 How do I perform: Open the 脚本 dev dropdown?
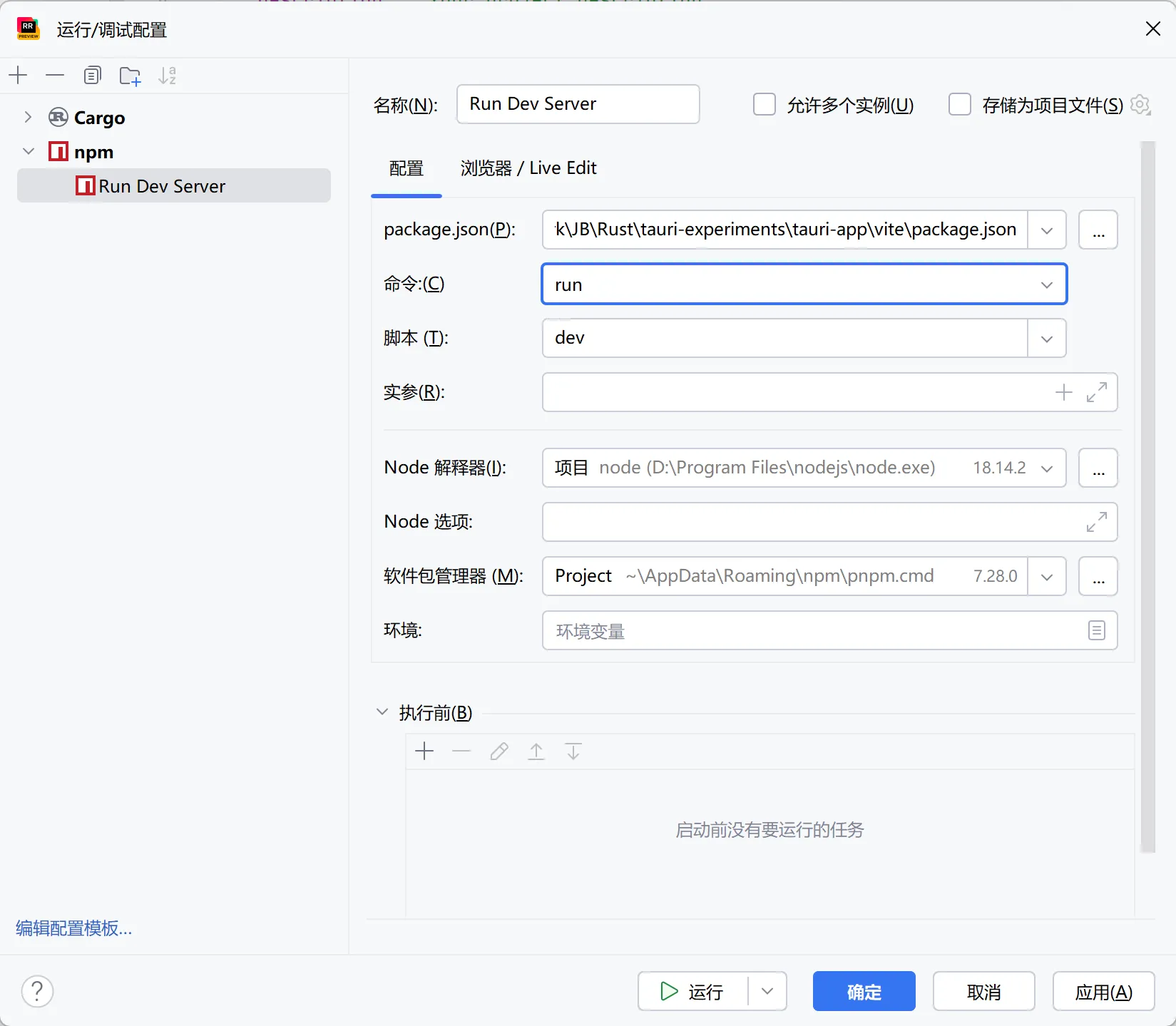(x=1046, y=338)
